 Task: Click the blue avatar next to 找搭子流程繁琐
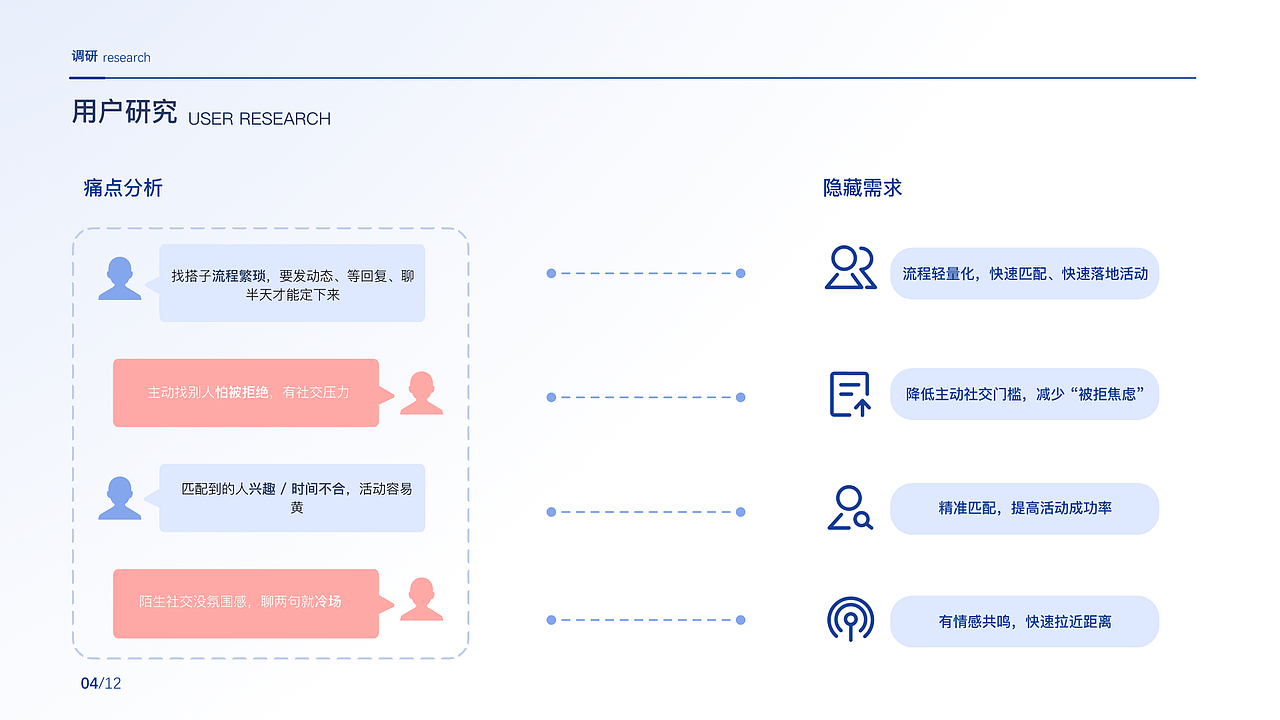coord(120,278)
